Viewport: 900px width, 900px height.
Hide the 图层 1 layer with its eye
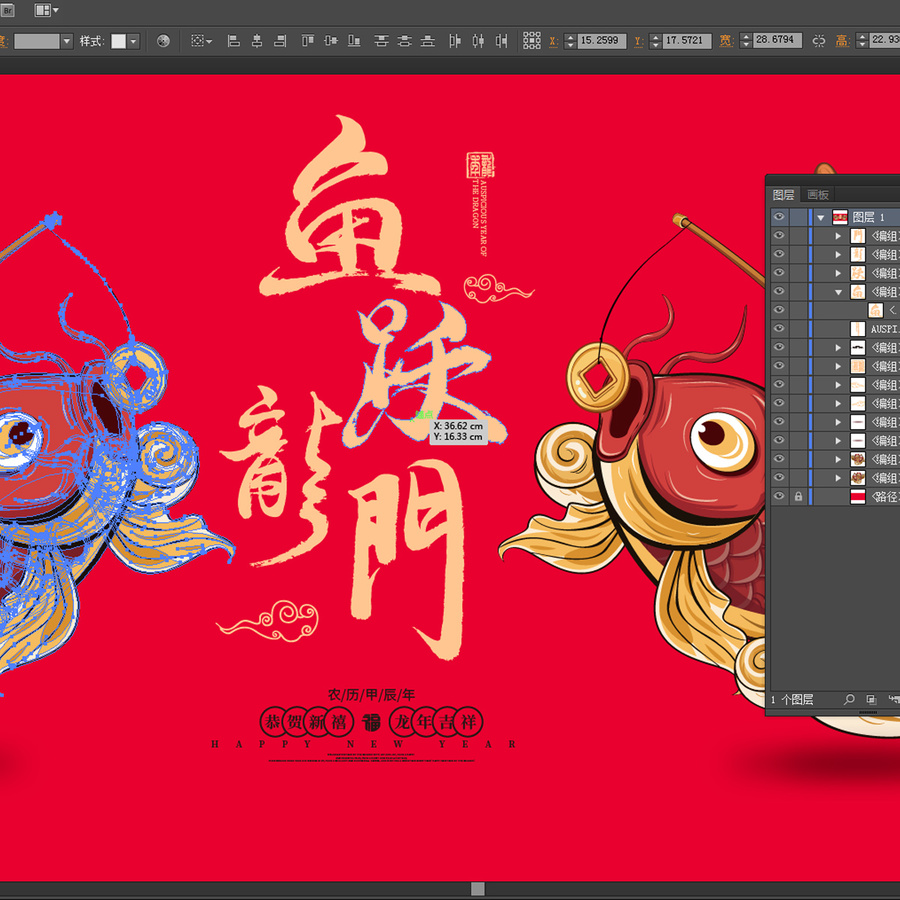779,216
